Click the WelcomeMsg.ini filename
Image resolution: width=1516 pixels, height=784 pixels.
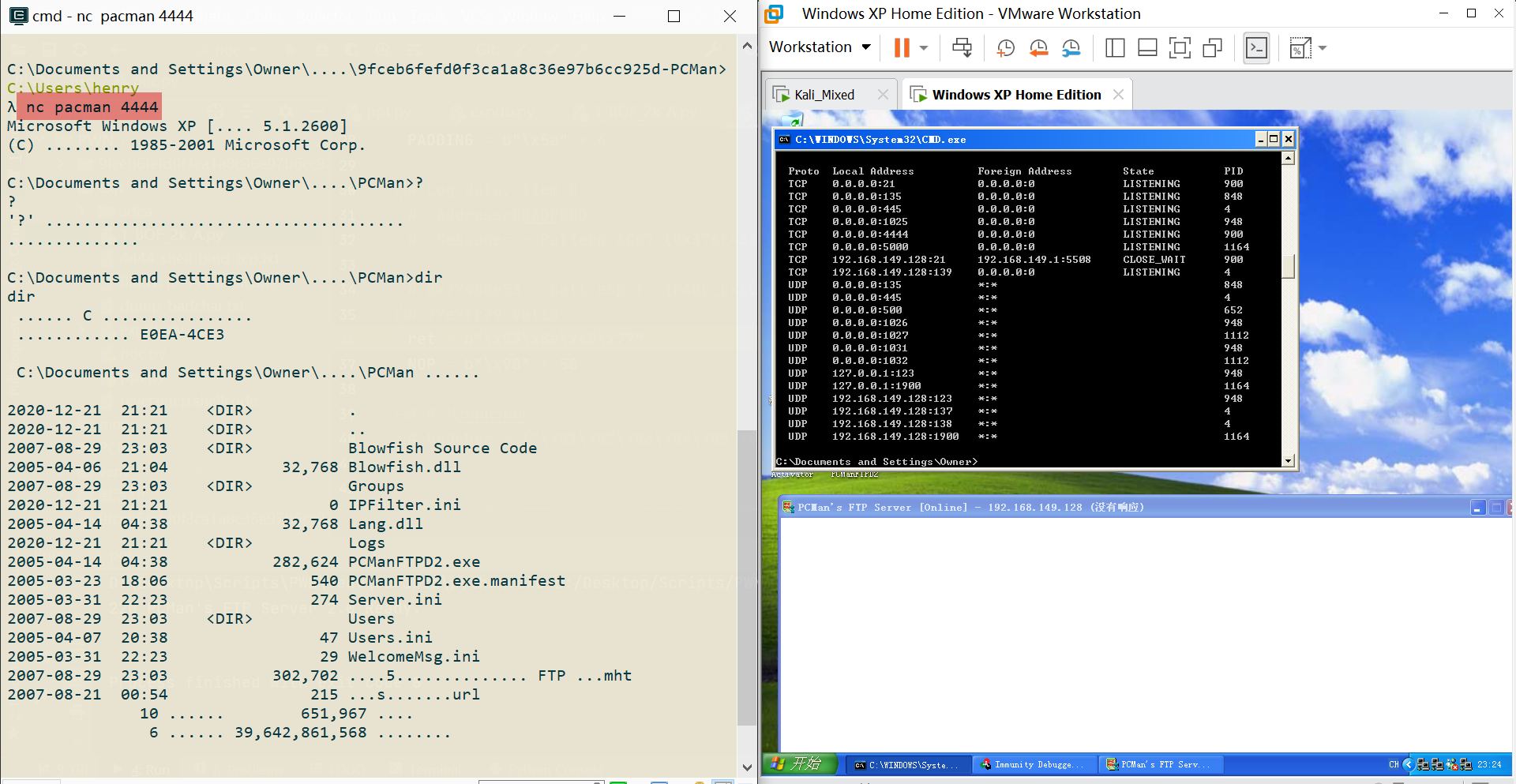[x=414, y=657]
